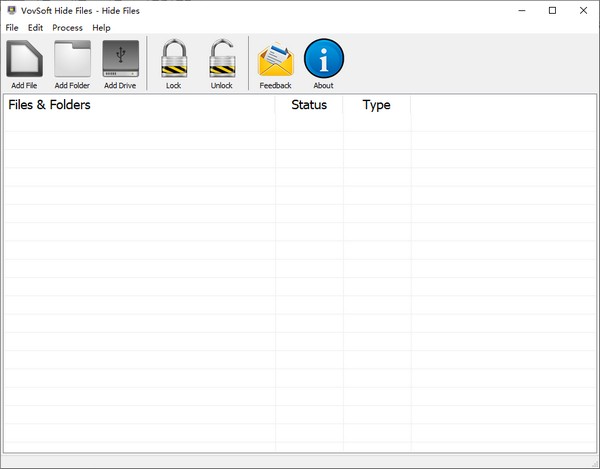Viewport: 600px width, 469px height.
Task: Click the Add File document icon
Action: tap(24, 59)
